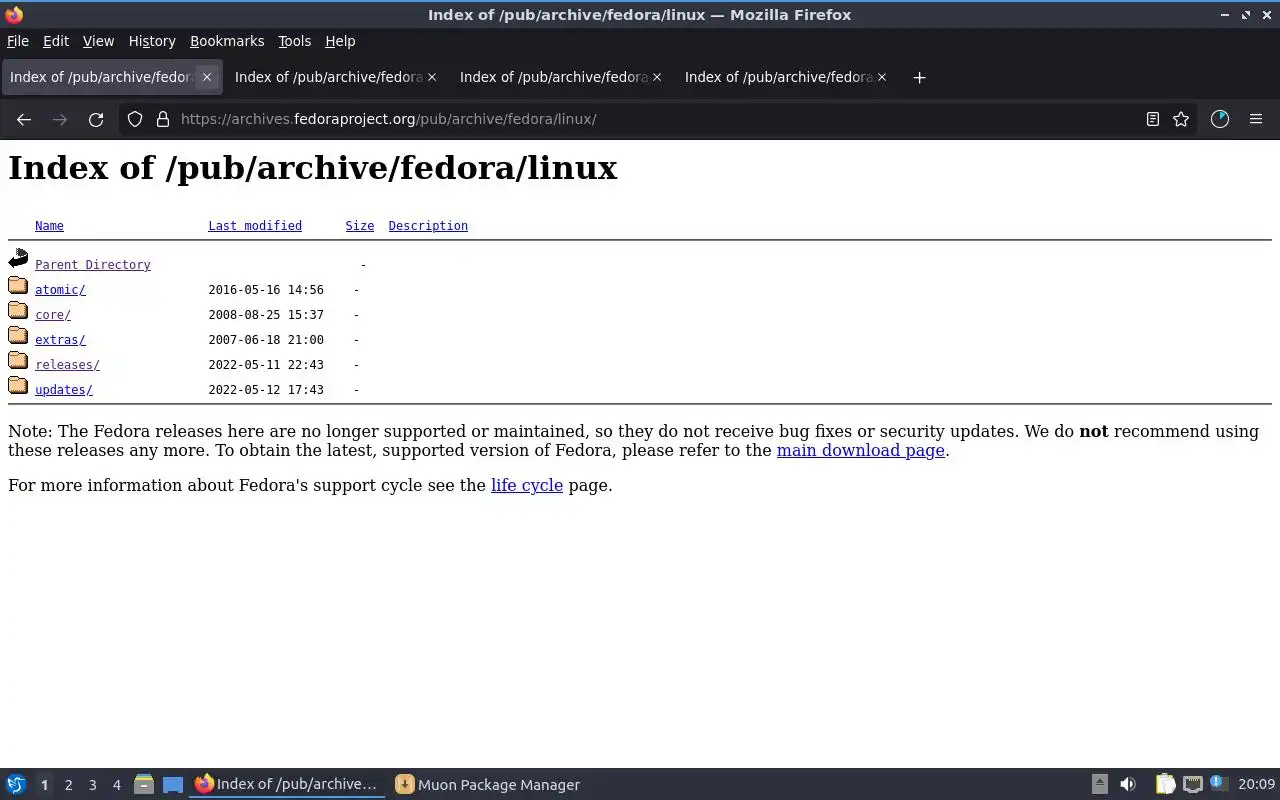This screenshot has width=1280, height=800.
Task: Open the clipboard manager tray icon
Action: [1165, 785]
